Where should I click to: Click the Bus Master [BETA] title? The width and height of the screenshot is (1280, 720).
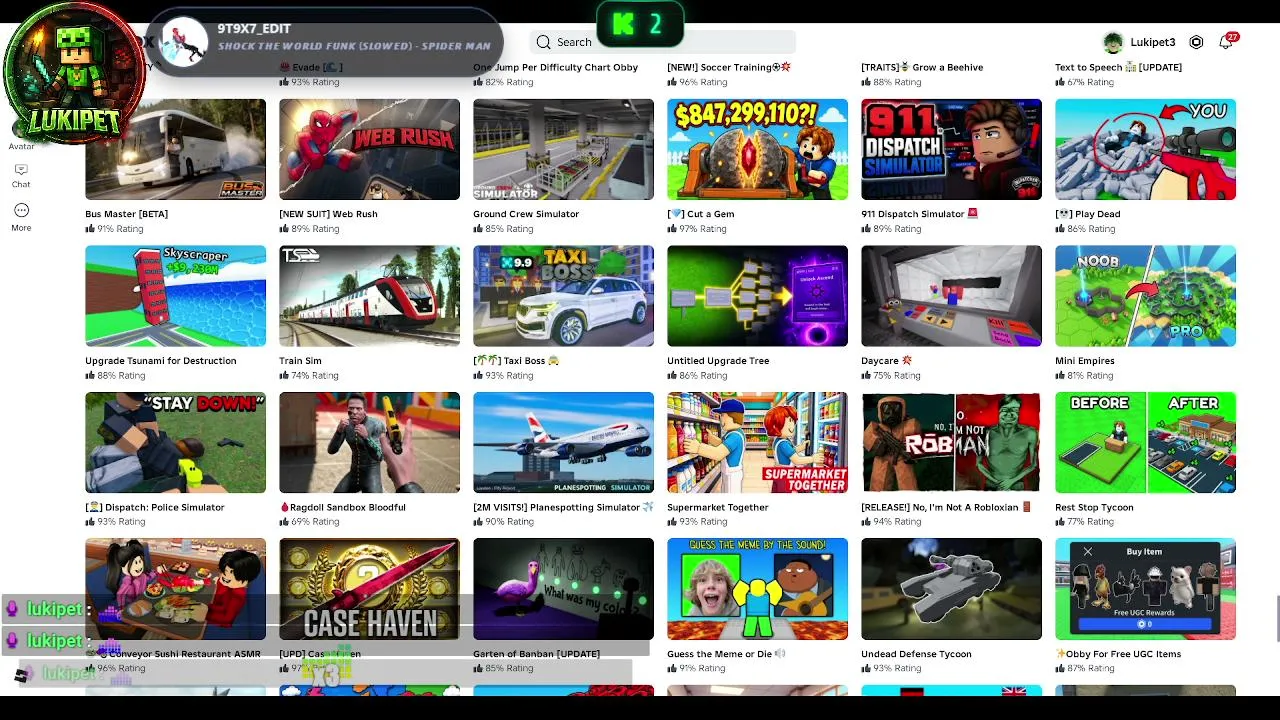click(126, 214)
